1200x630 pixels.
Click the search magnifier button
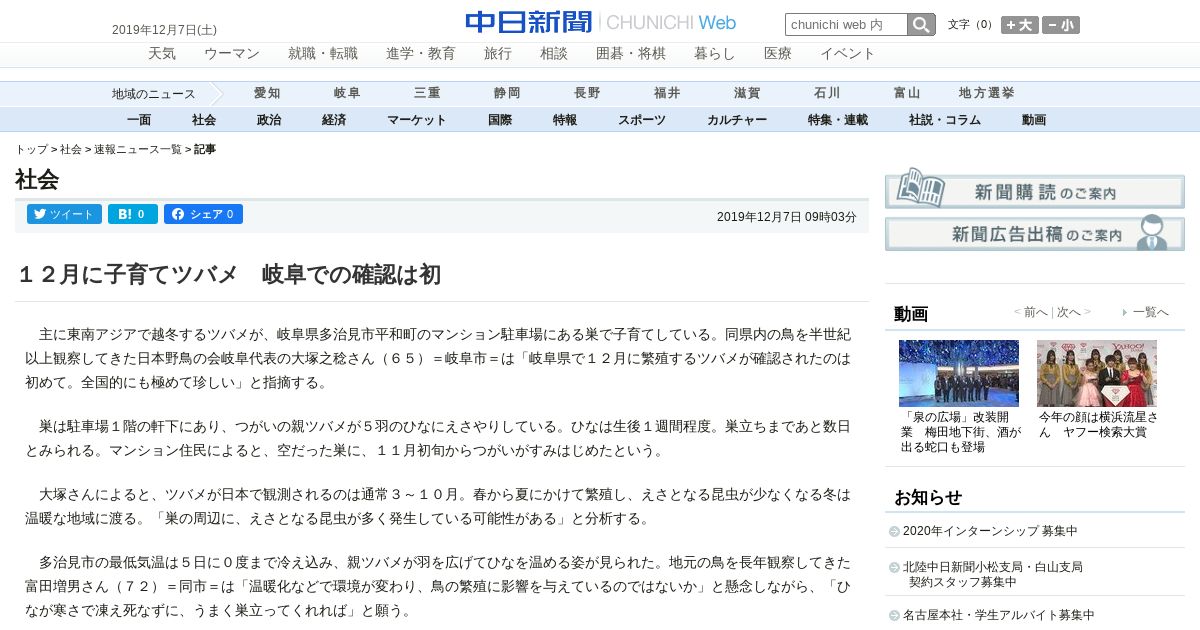click(921, 25)
